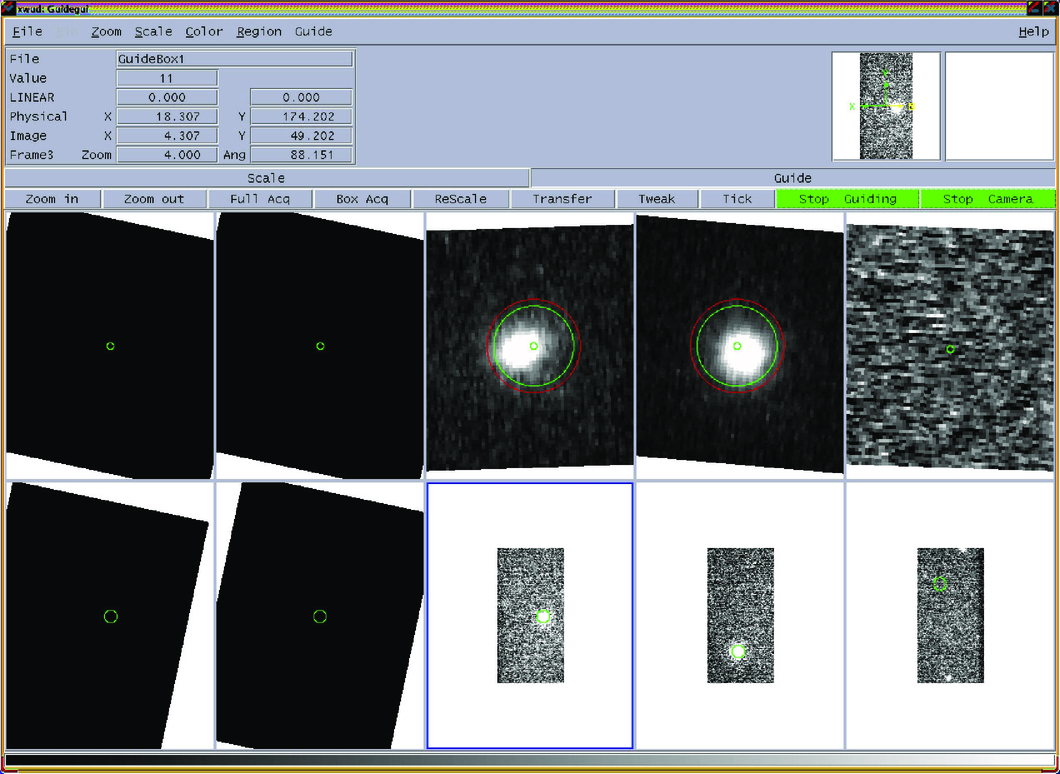Open the File menu

coord(27,32)
